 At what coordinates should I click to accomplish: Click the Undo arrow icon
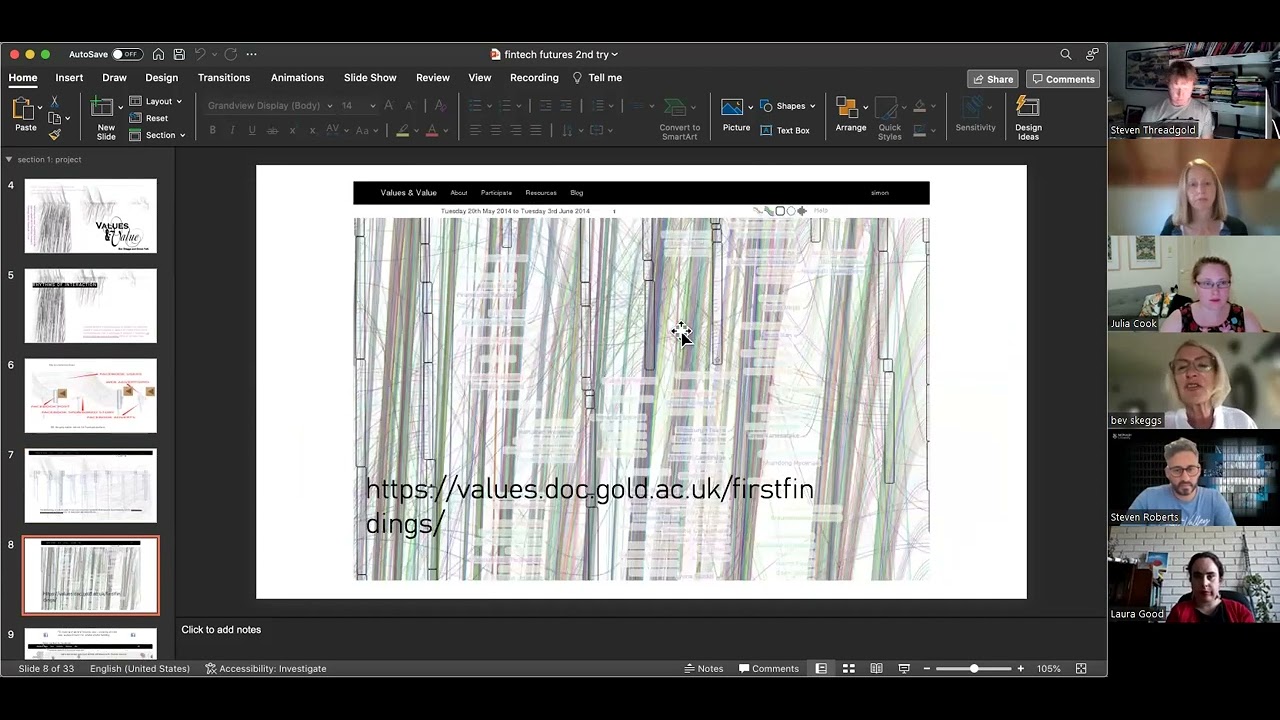coord(199,54)
